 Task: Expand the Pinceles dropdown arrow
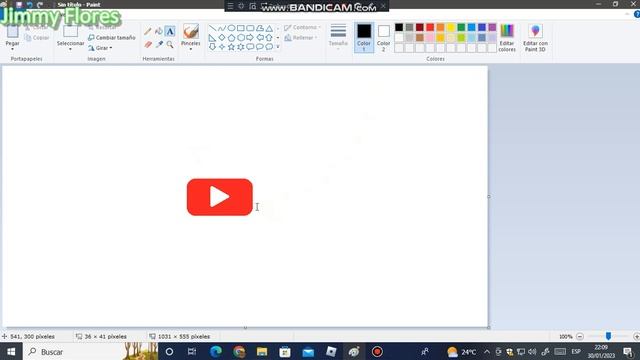pos(191,49)
